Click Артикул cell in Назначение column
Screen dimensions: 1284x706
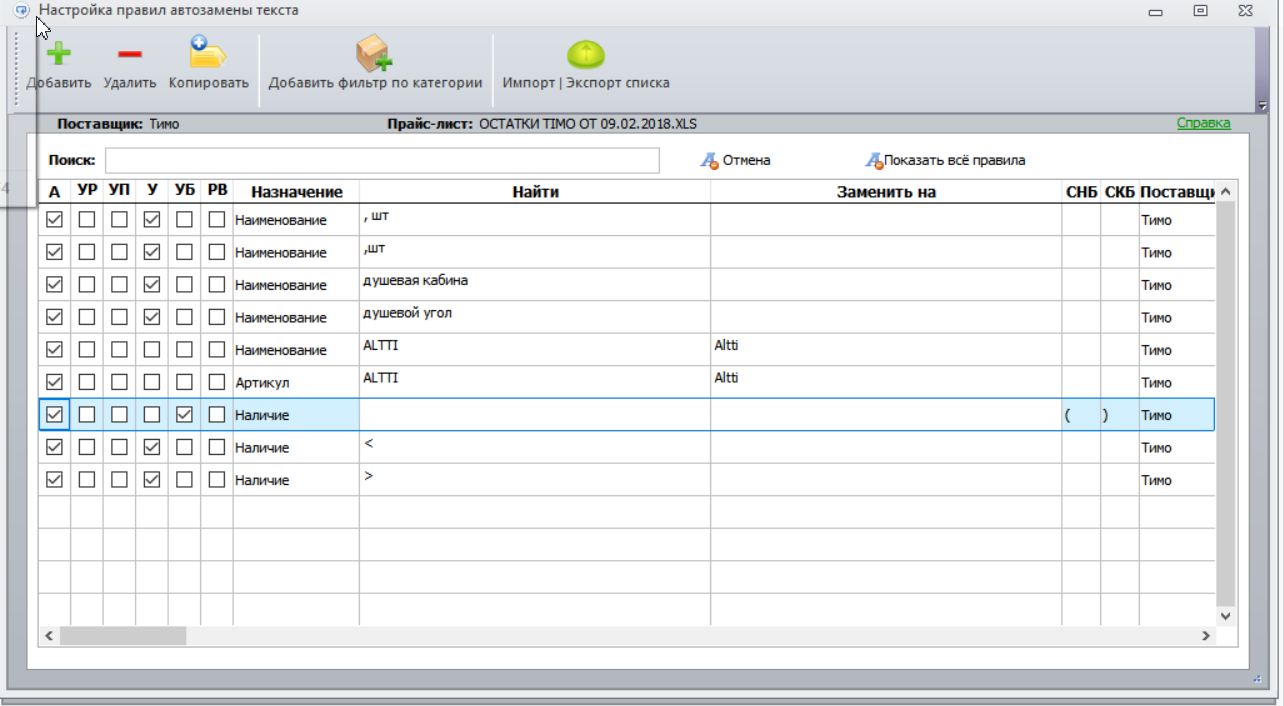(296, 382)
